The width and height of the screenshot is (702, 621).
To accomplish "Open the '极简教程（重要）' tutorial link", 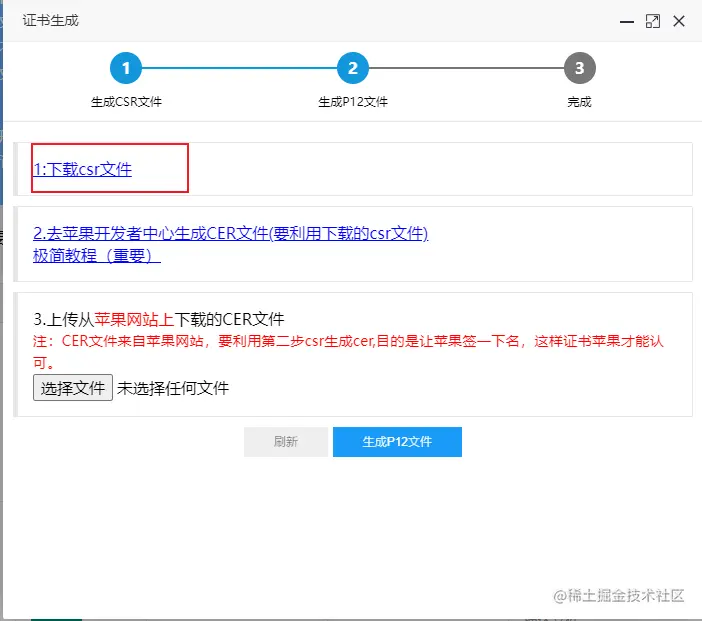I will click(x=97, y=256).
